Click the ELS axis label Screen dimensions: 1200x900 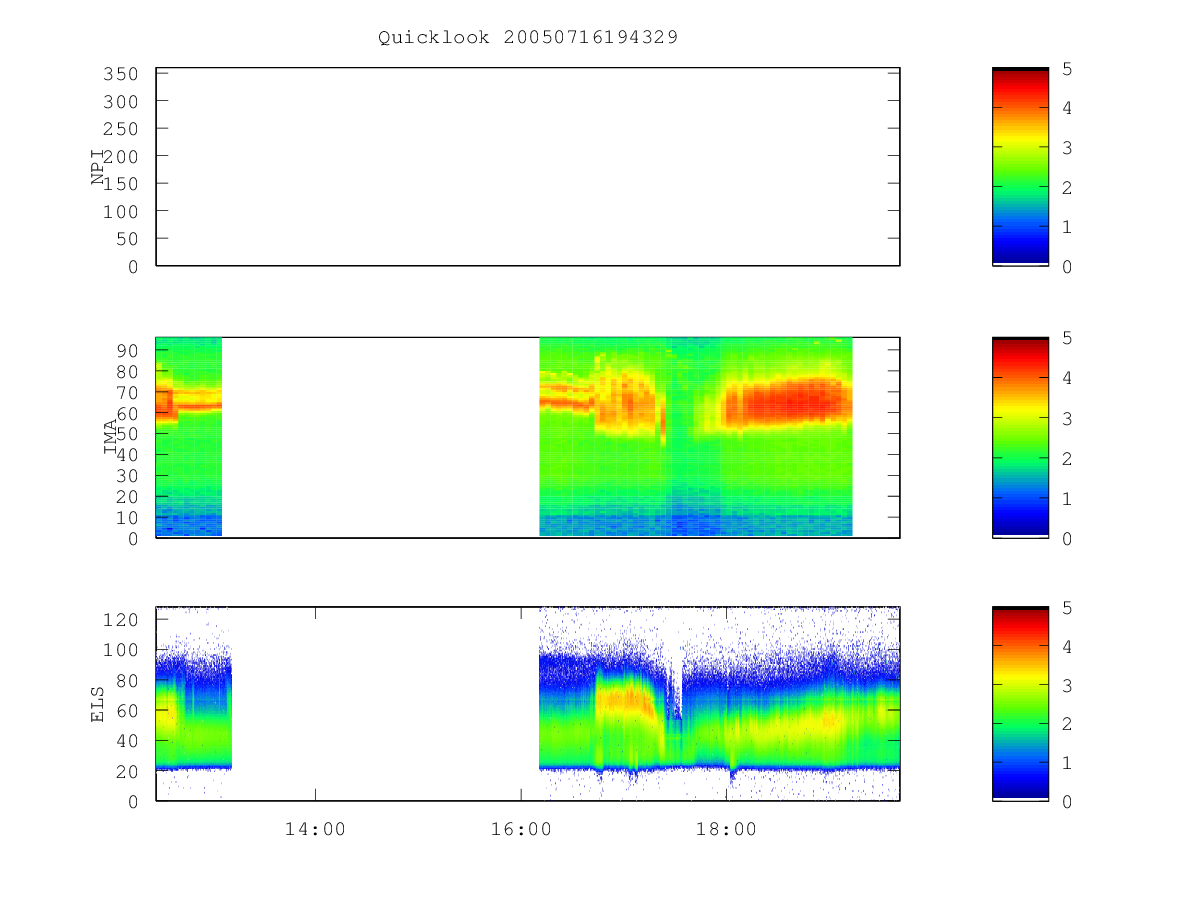coord(99,704)
